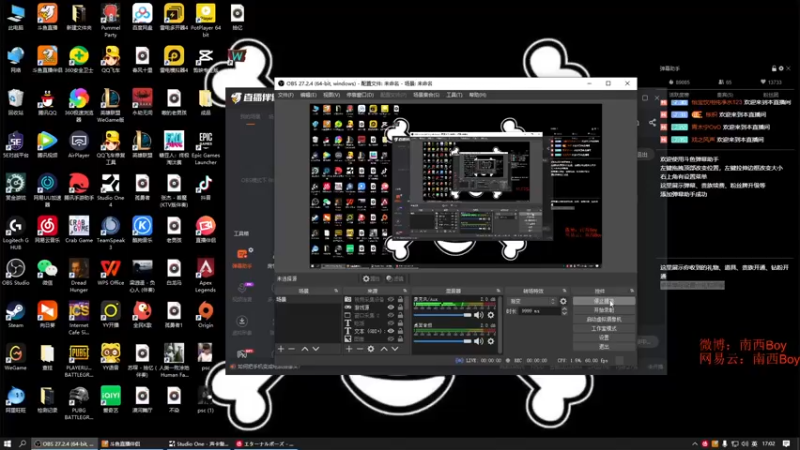
Task: Open the 编辑(E) menu in OBS
Action: tap(308, 95)
